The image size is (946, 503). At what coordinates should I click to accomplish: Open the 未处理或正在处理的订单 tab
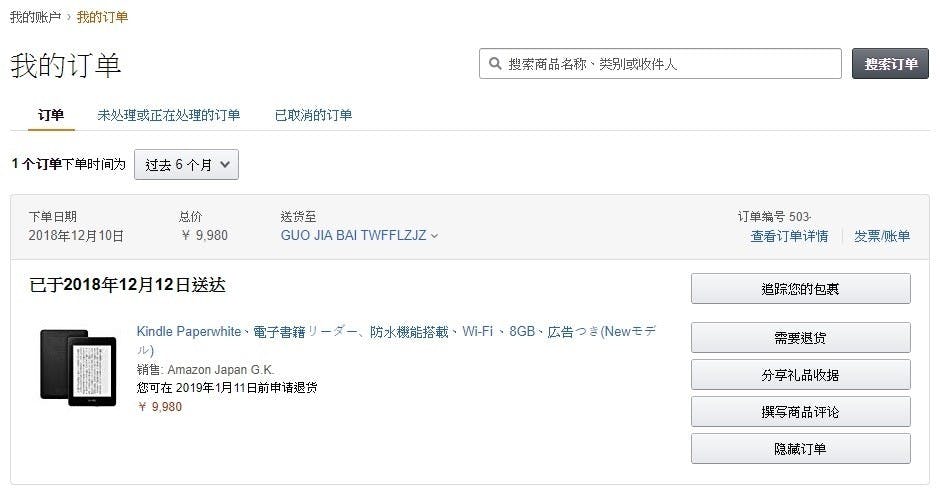pos(168,115)
